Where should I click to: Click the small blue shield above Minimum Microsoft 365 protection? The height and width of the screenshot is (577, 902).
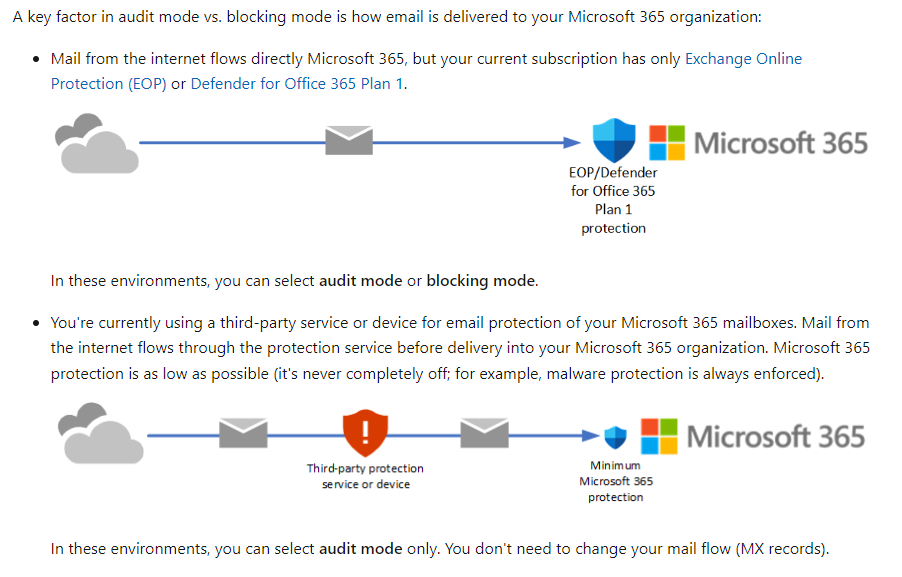(x=616, y=436)
